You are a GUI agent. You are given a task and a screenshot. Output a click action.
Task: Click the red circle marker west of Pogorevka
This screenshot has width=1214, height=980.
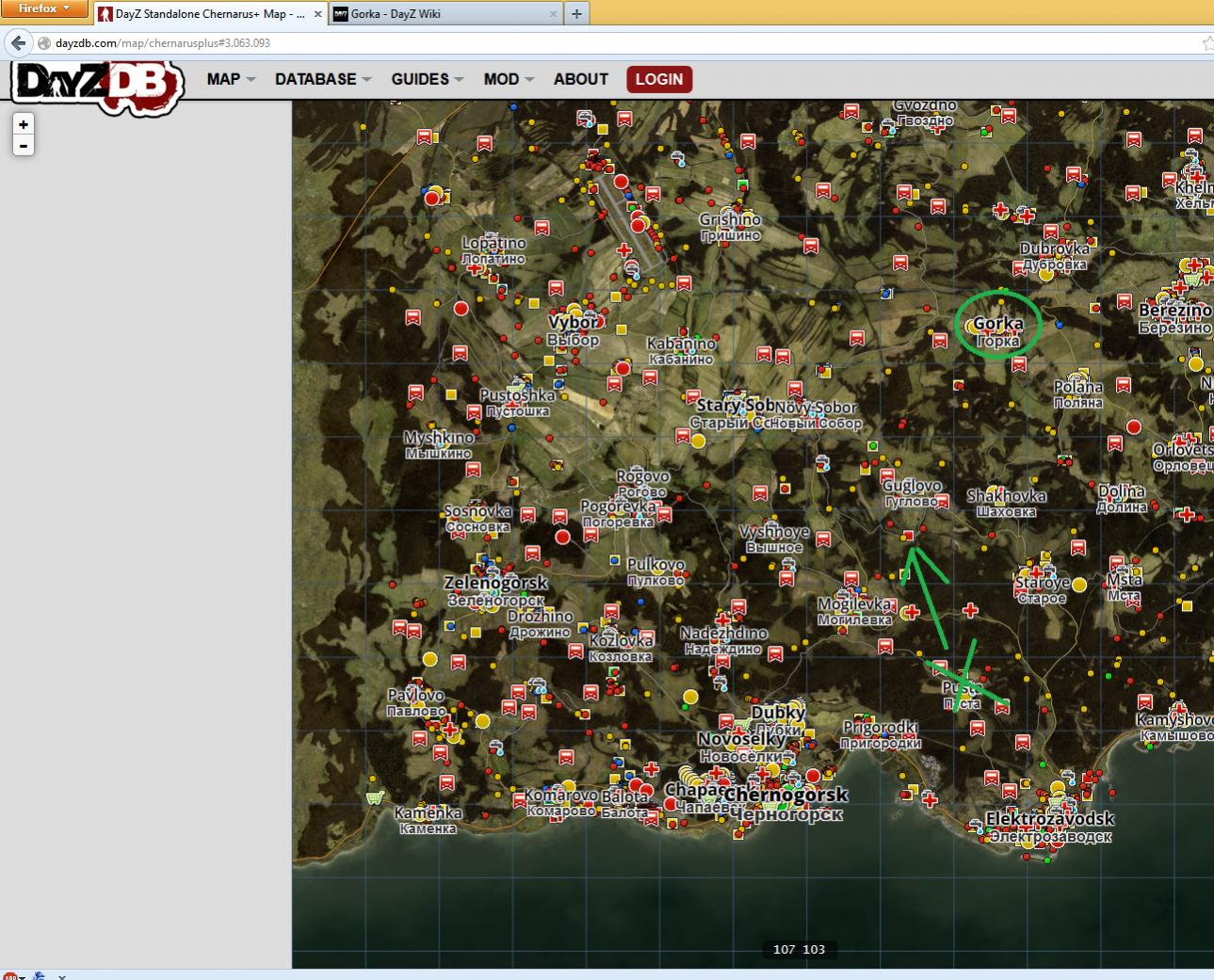tap(562, 537)
